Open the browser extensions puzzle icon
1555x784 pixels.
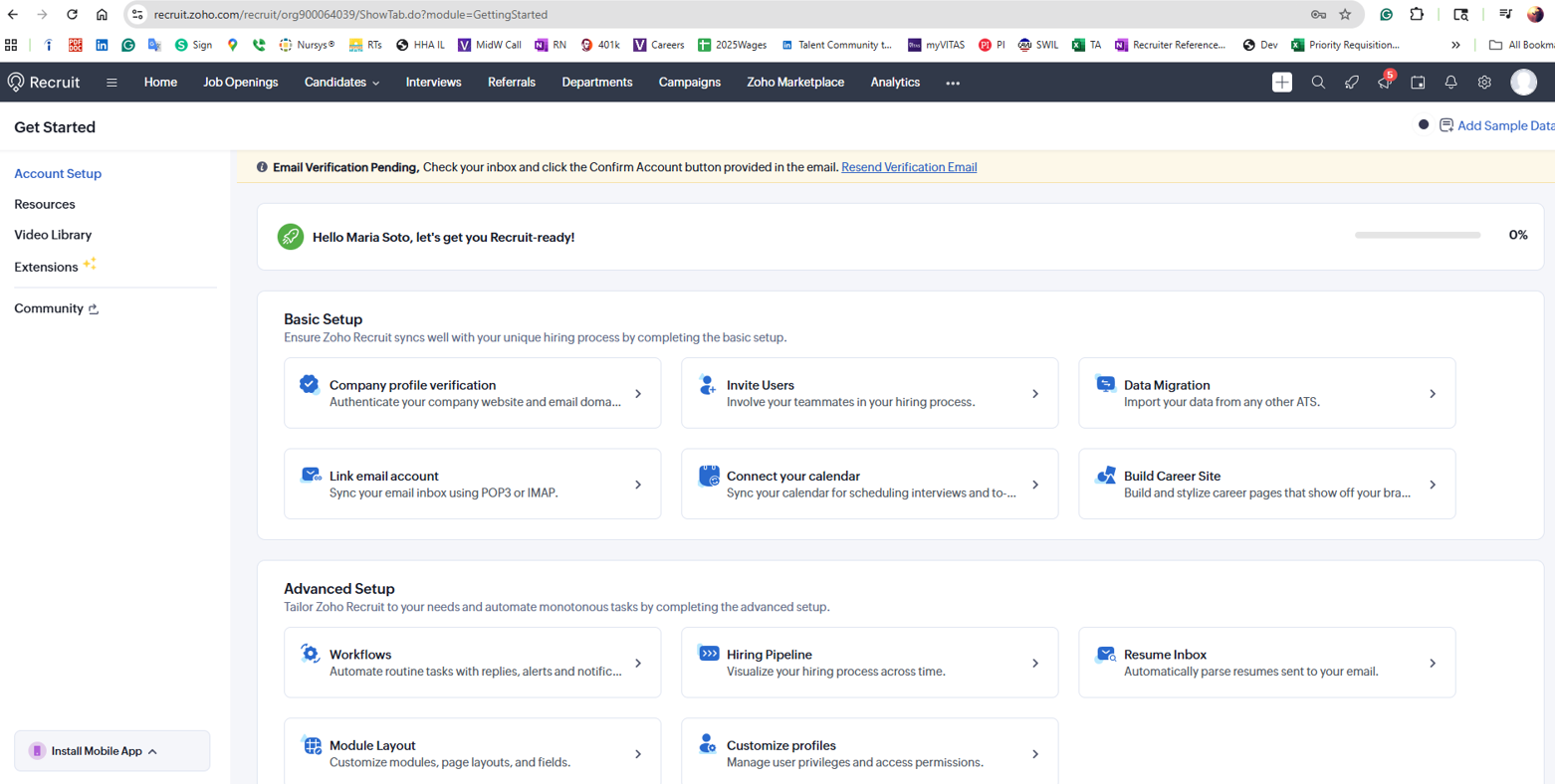point(1417,15)
